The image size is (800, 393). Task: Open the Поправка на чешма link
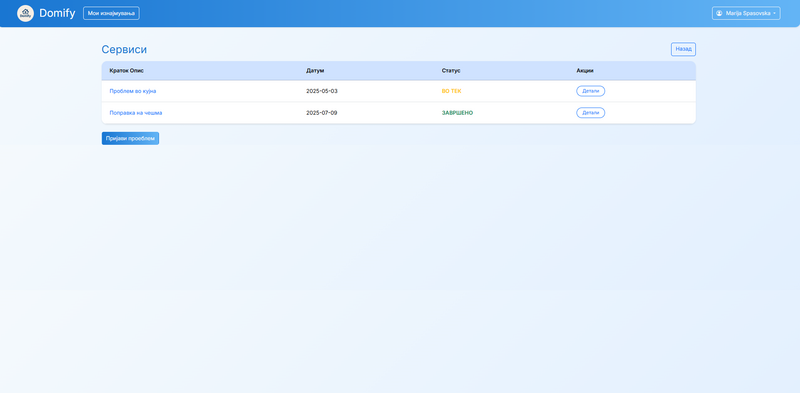pyautogui.click(x=136, y=113)
